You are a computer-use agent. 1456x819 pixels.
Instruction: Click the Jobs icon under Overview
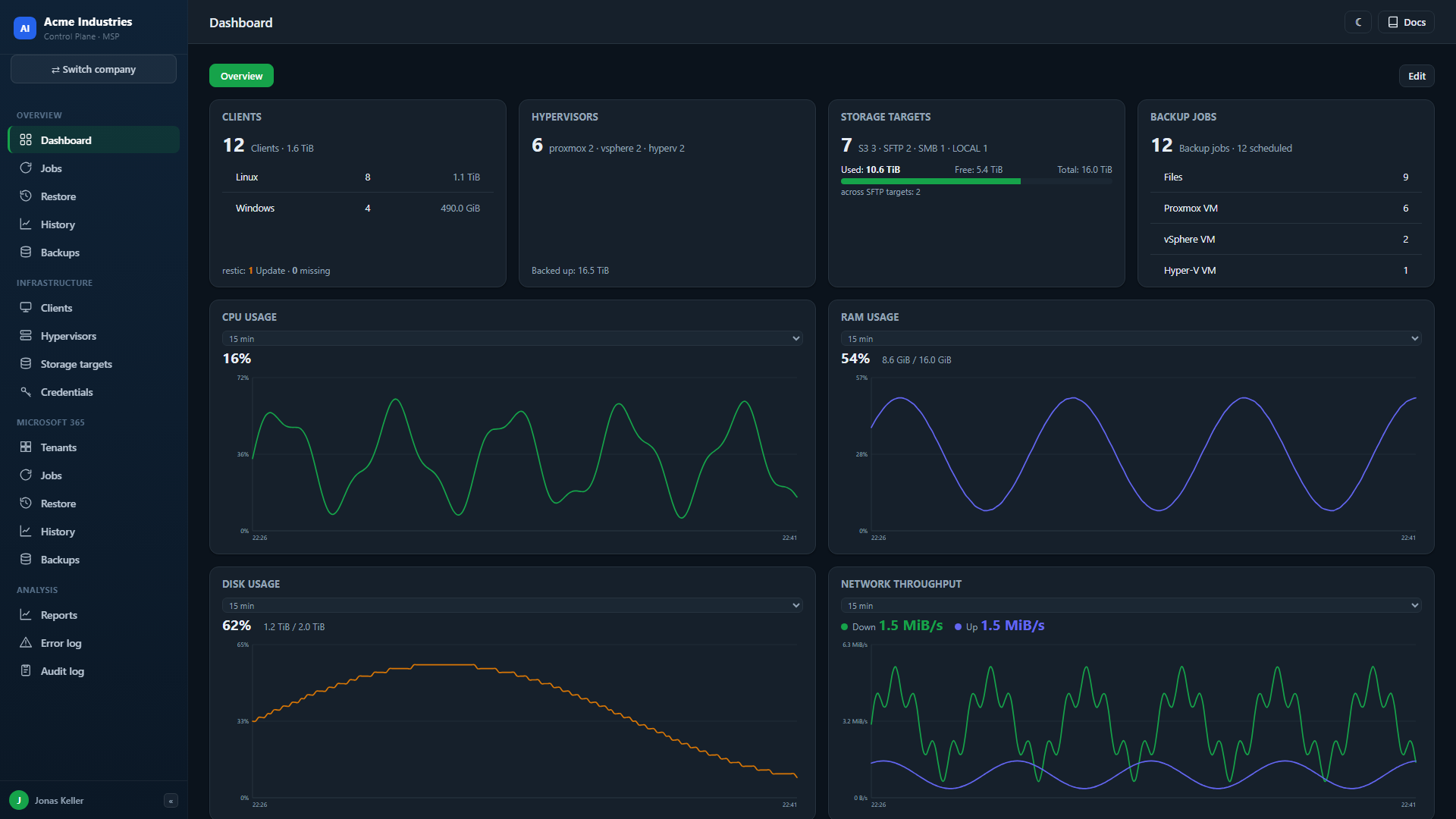point(26,168)
